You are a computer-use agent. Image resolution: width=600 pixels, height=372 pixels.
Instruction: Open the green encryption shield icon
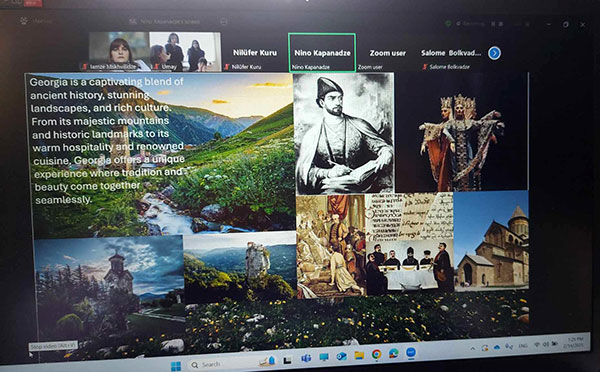tap(448, 24)
